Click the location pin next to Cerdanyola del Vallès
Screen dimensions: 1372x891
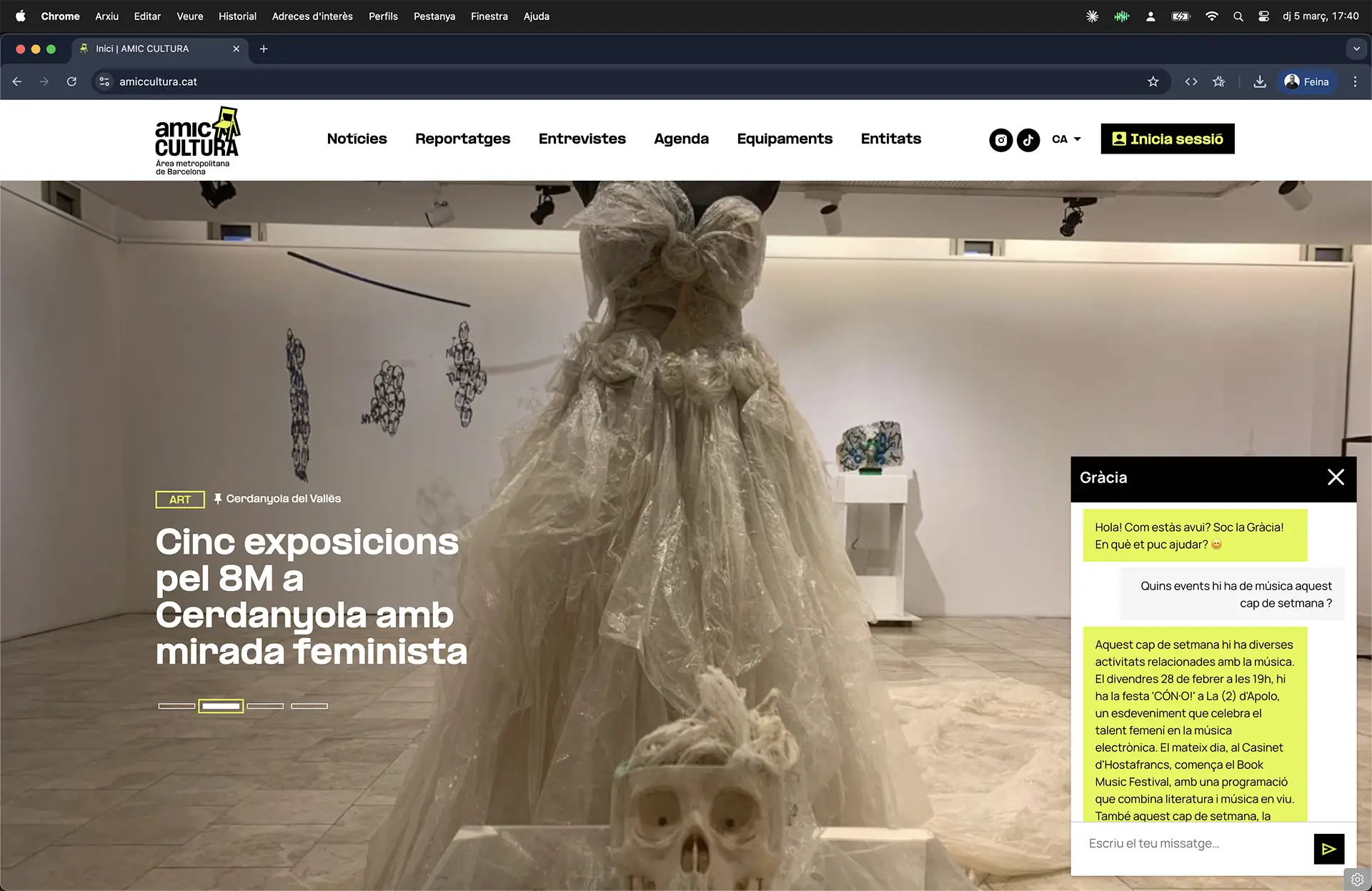tap(218, 499)
